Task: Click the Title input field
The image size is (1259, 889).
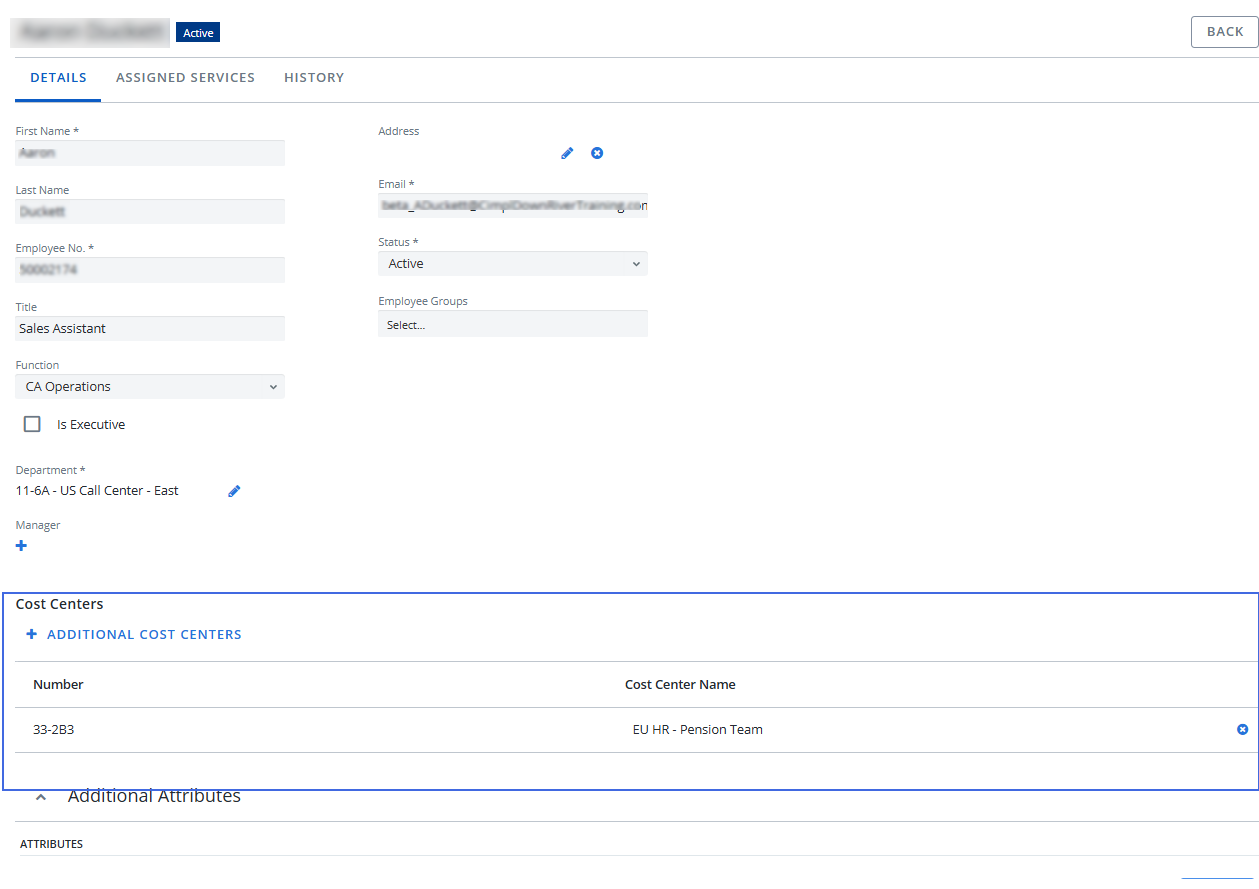Action: click(150, 329)
